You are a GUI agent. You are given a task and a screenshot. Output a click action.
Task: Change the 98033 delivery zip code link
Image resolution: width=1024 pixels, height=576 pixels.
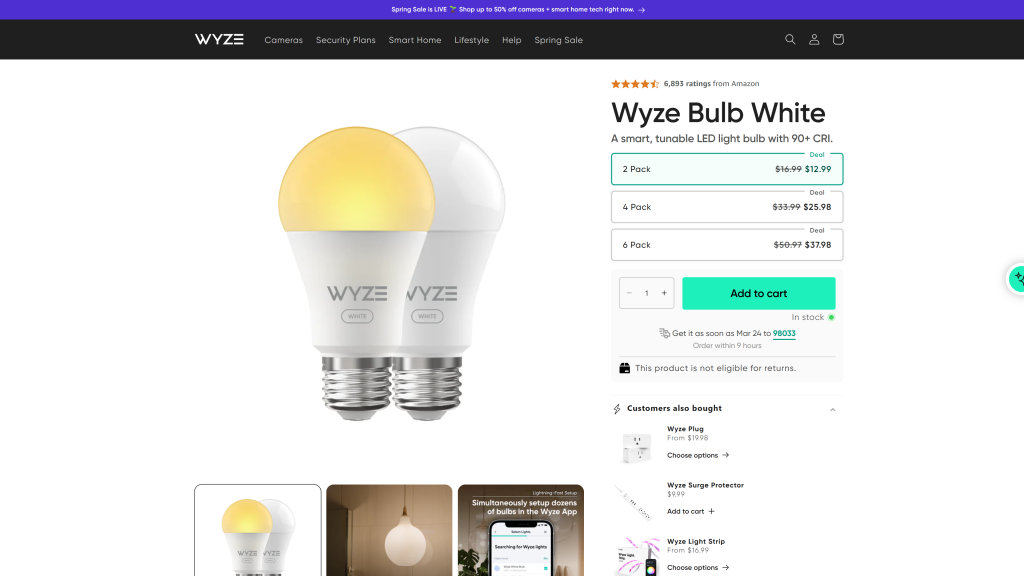click(x=784, y=333)
